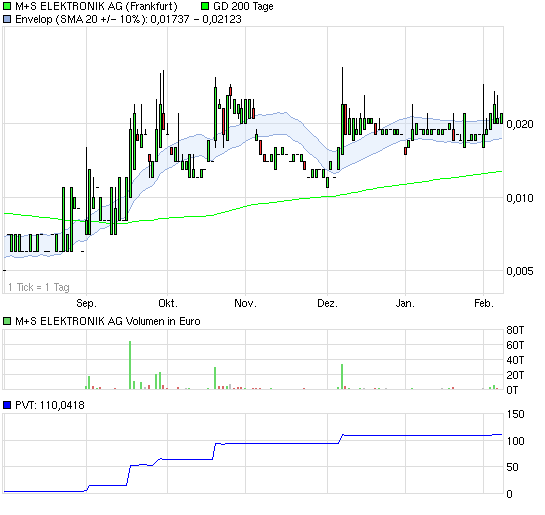Click the 0,020 price axis label
The width and height of the screenshot is (545, 515).
coord(520,124)
